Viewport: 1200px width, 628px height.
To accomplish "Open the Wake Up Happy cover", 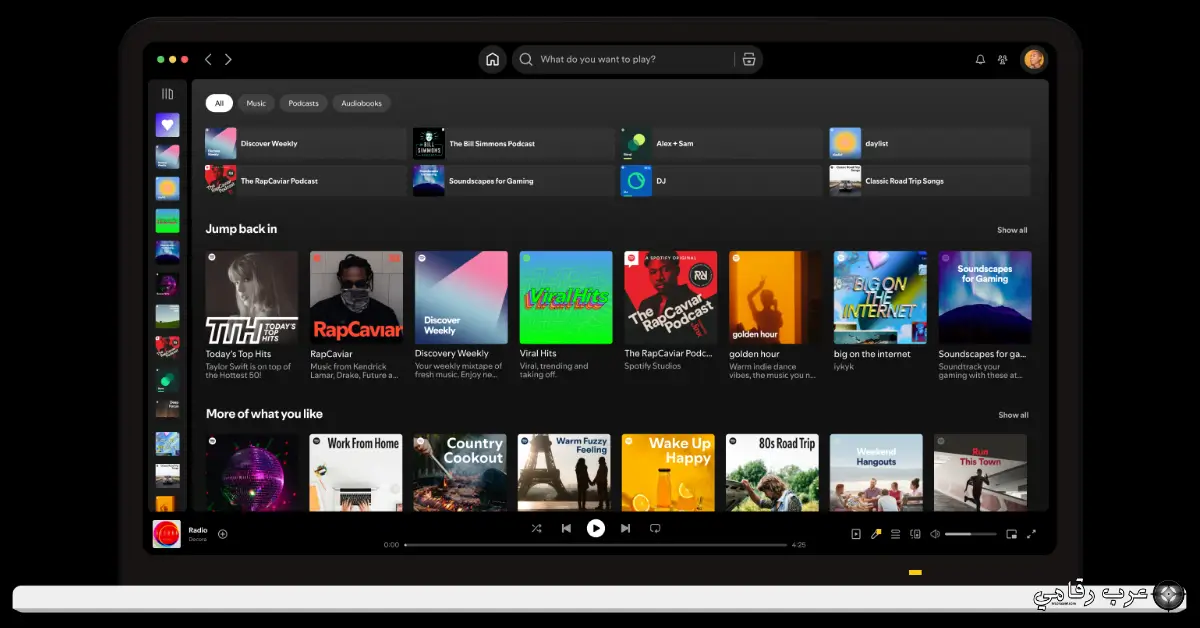I will (668, 472).
